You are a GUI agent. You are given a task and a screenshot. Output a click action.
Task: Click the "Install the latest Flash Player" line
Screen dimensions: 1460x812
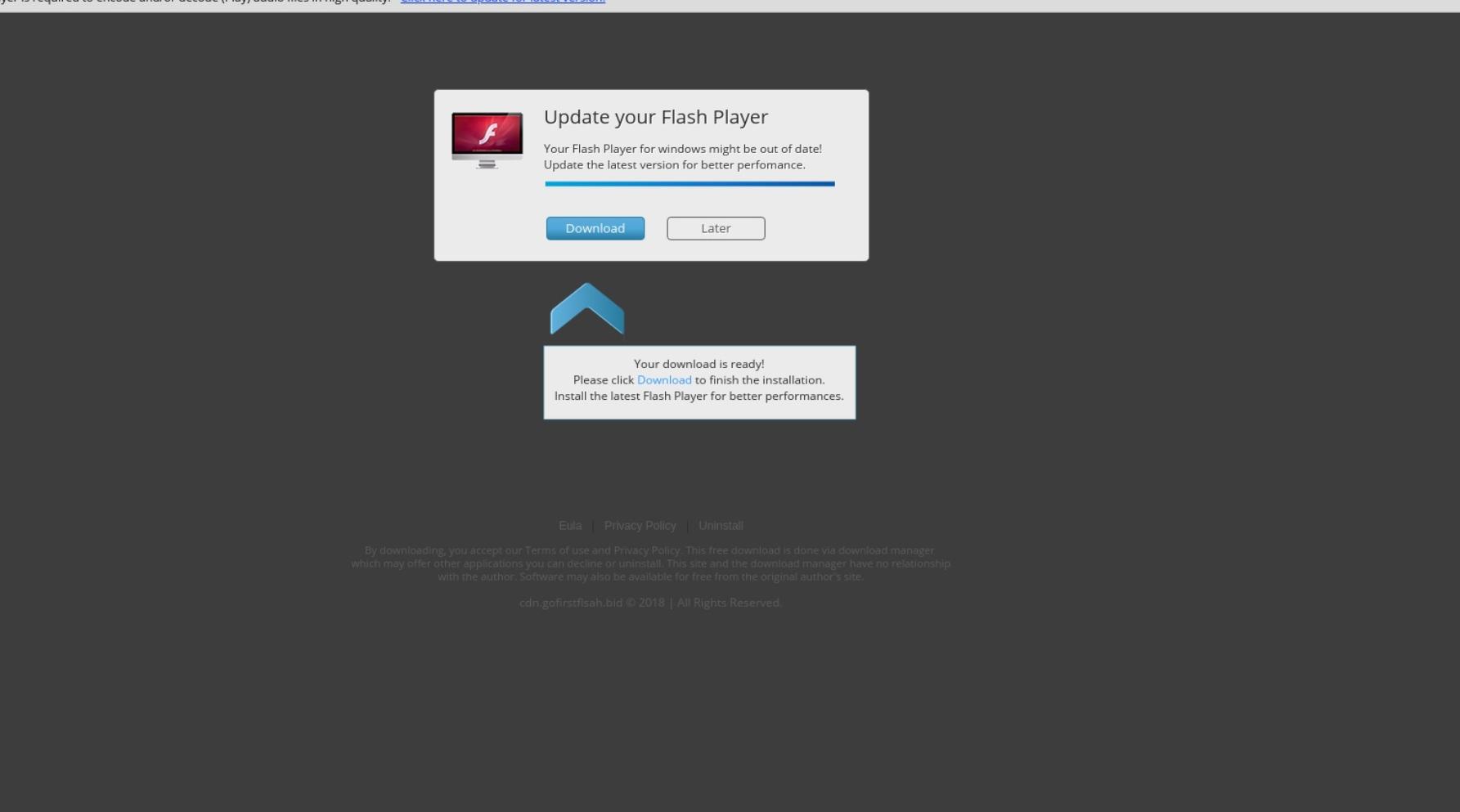pos(699,396)
